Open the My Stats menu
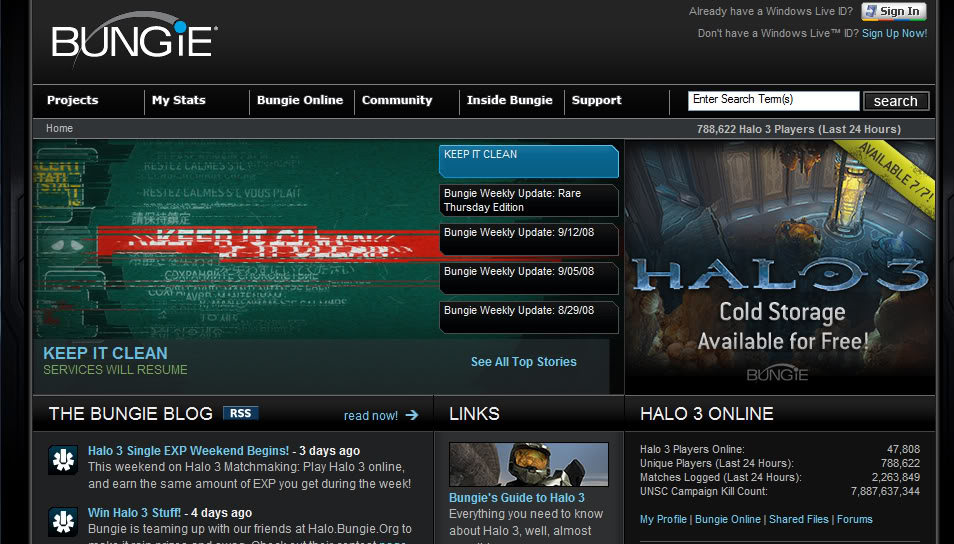The image size is (954, 544). [179, 100]
